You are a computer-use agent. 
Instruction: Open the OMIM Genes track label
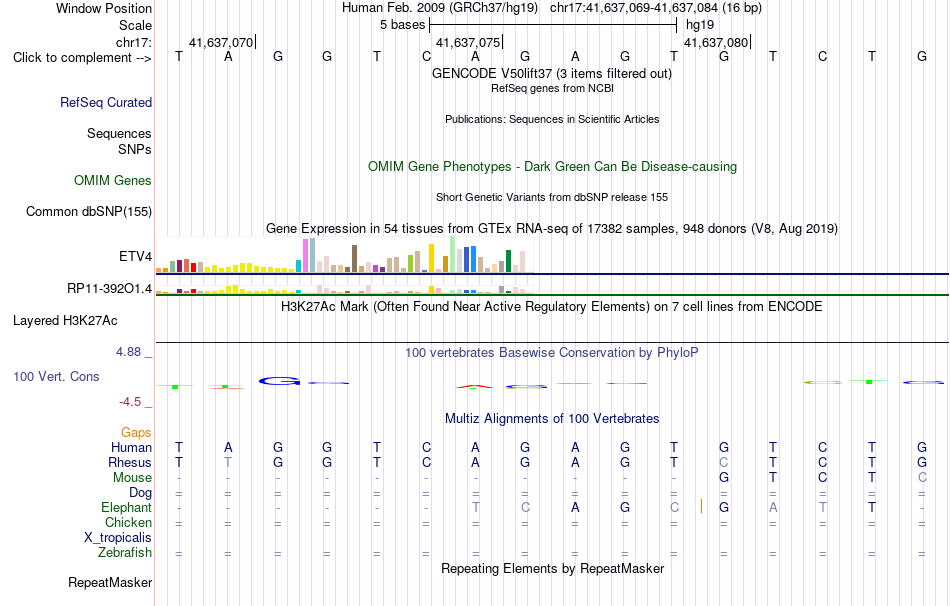point(113,181)
